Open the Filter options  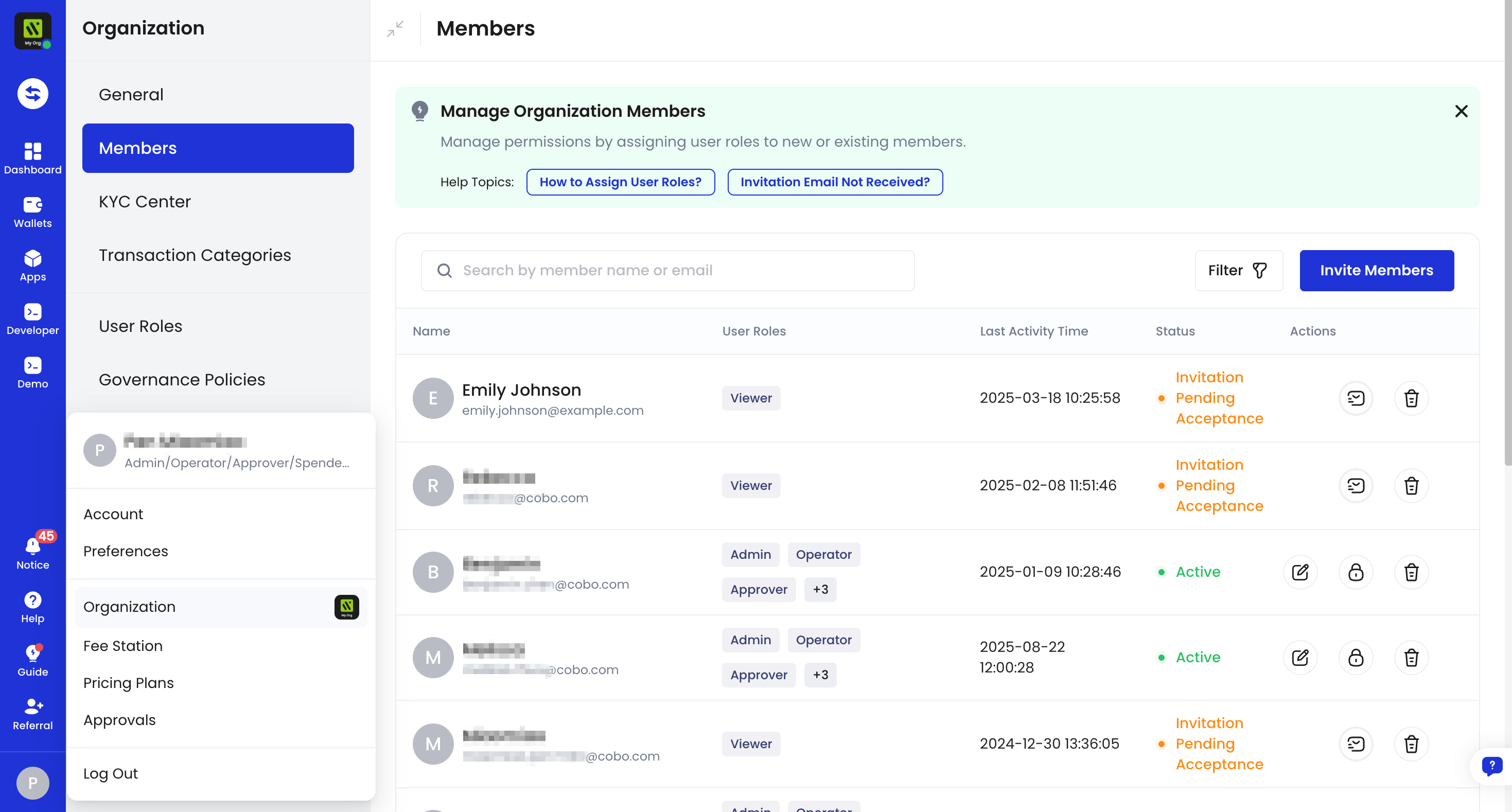click(x=1239, y=271)
